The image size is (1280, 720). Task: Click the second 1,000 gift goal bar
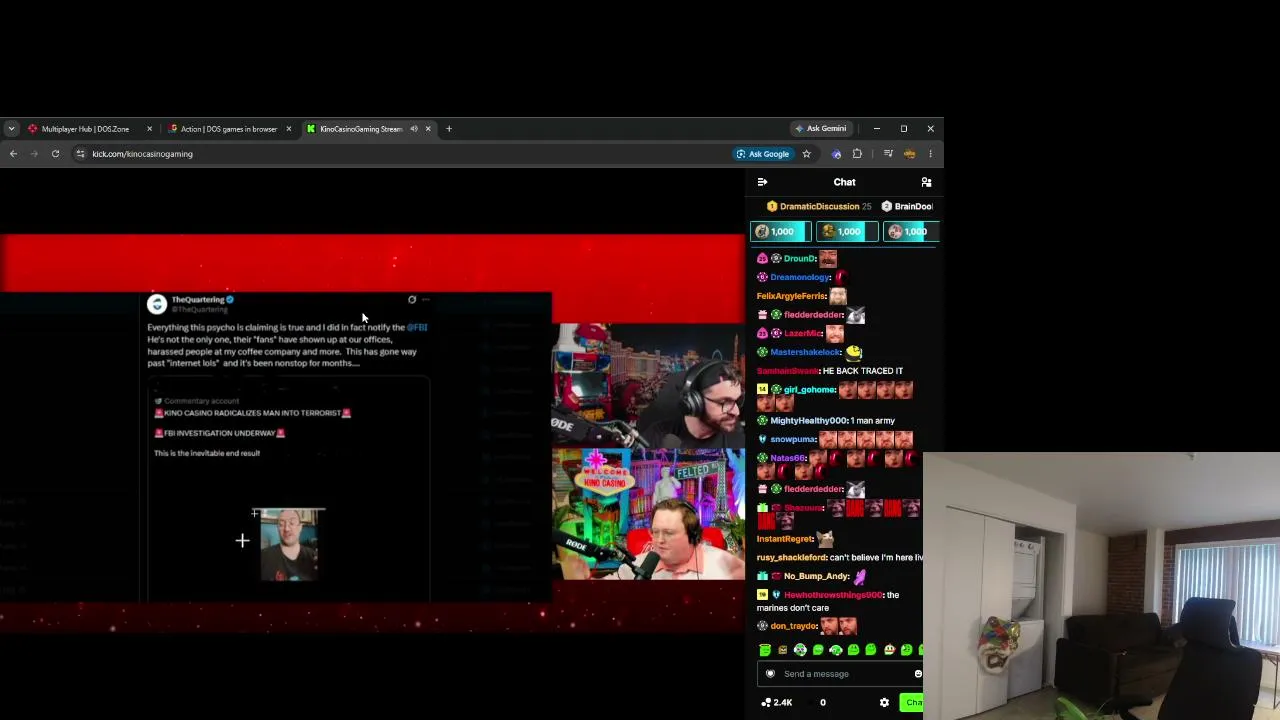pos(846,232)
